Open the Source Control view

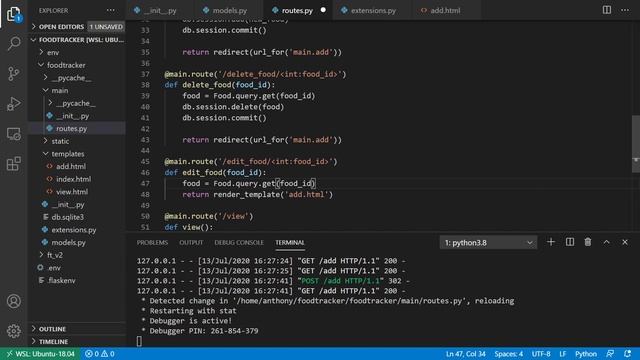(14, 73)
